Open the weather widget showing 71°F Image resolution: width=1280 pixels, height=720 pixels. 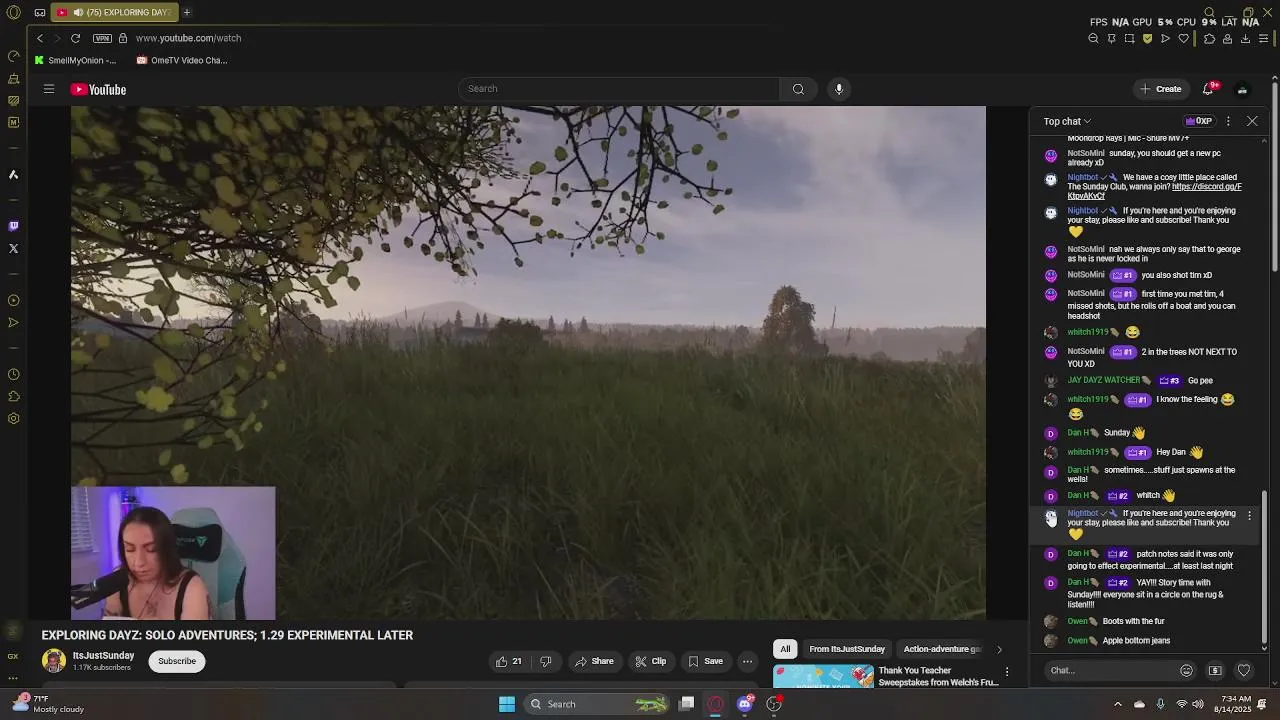coord(48,704)
